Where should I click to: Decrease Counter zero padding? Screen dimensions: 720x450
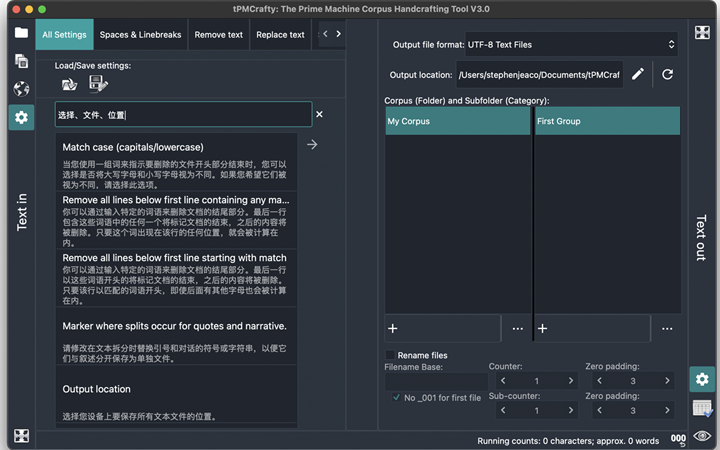tap(599, 381)
